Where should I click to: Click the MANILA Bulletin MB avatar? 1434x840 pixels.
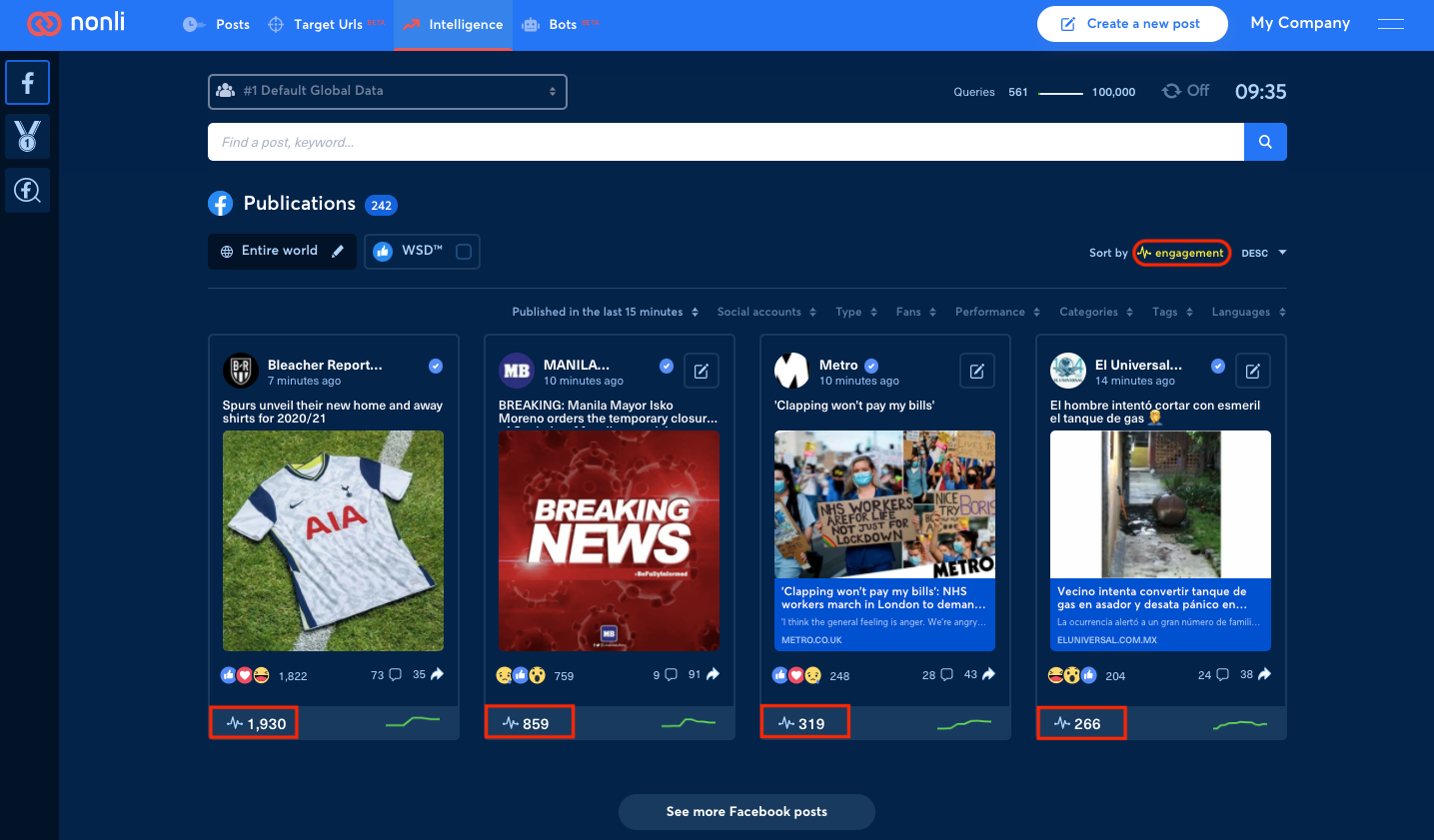click(517, 371)
